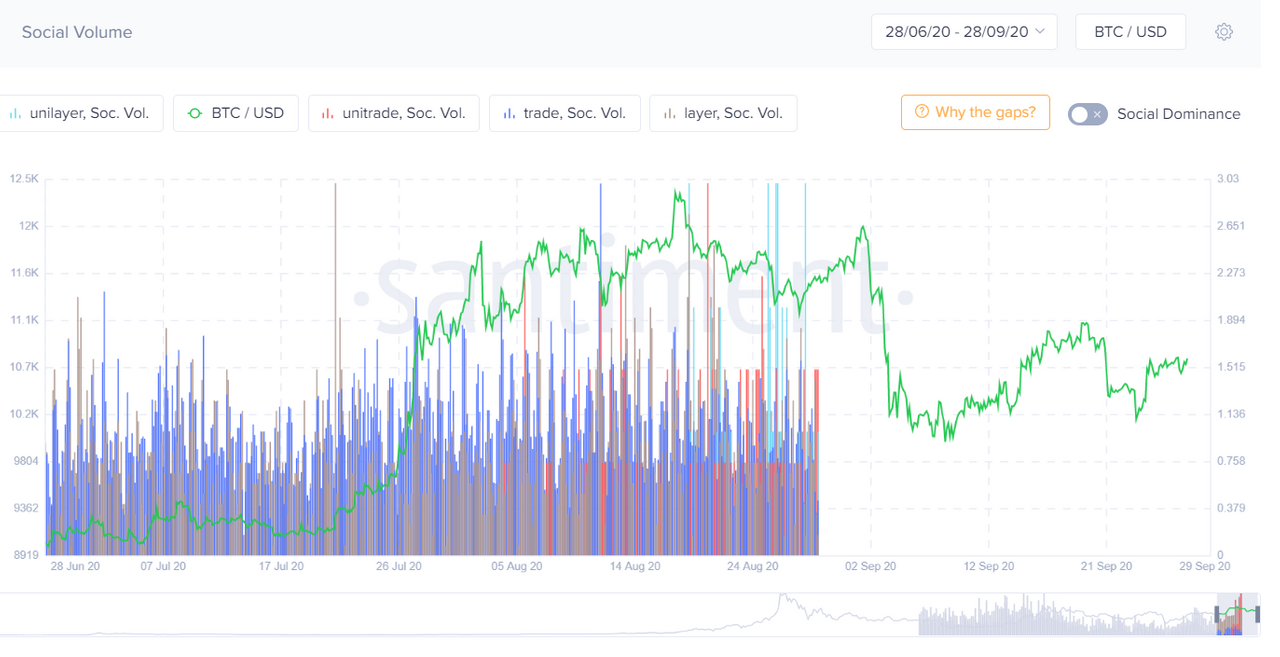Image resolution: width=1280 pixels, height=657 pixels.
Task: Select the trade, Soc. Vol. metric chip
Action: [565, 114]
